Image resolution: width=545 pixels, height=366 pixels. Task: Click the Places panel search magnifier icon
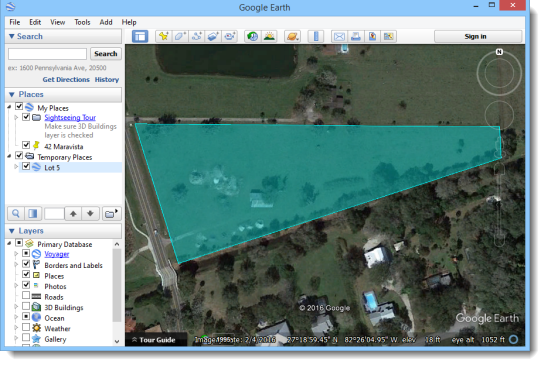16,213
